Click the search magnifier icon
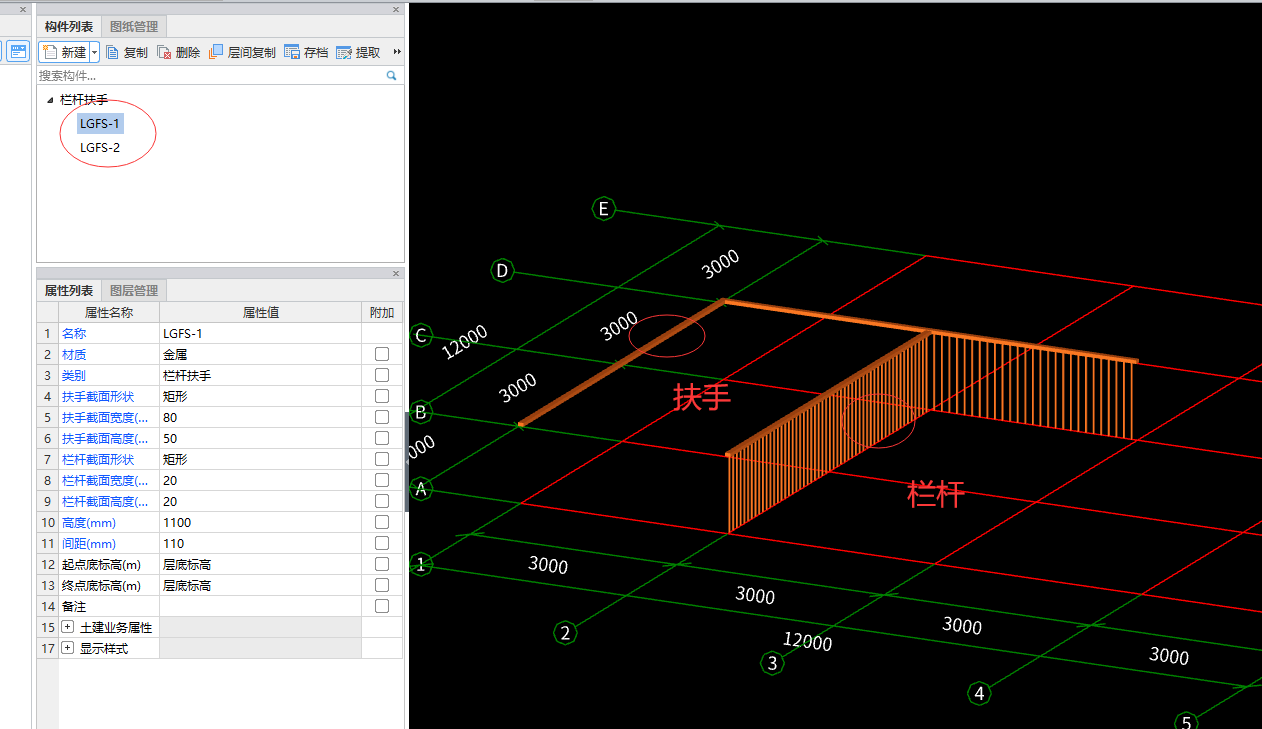This screenshot has width=1262, height=729. pyautogui.click(x=392, y=75)
